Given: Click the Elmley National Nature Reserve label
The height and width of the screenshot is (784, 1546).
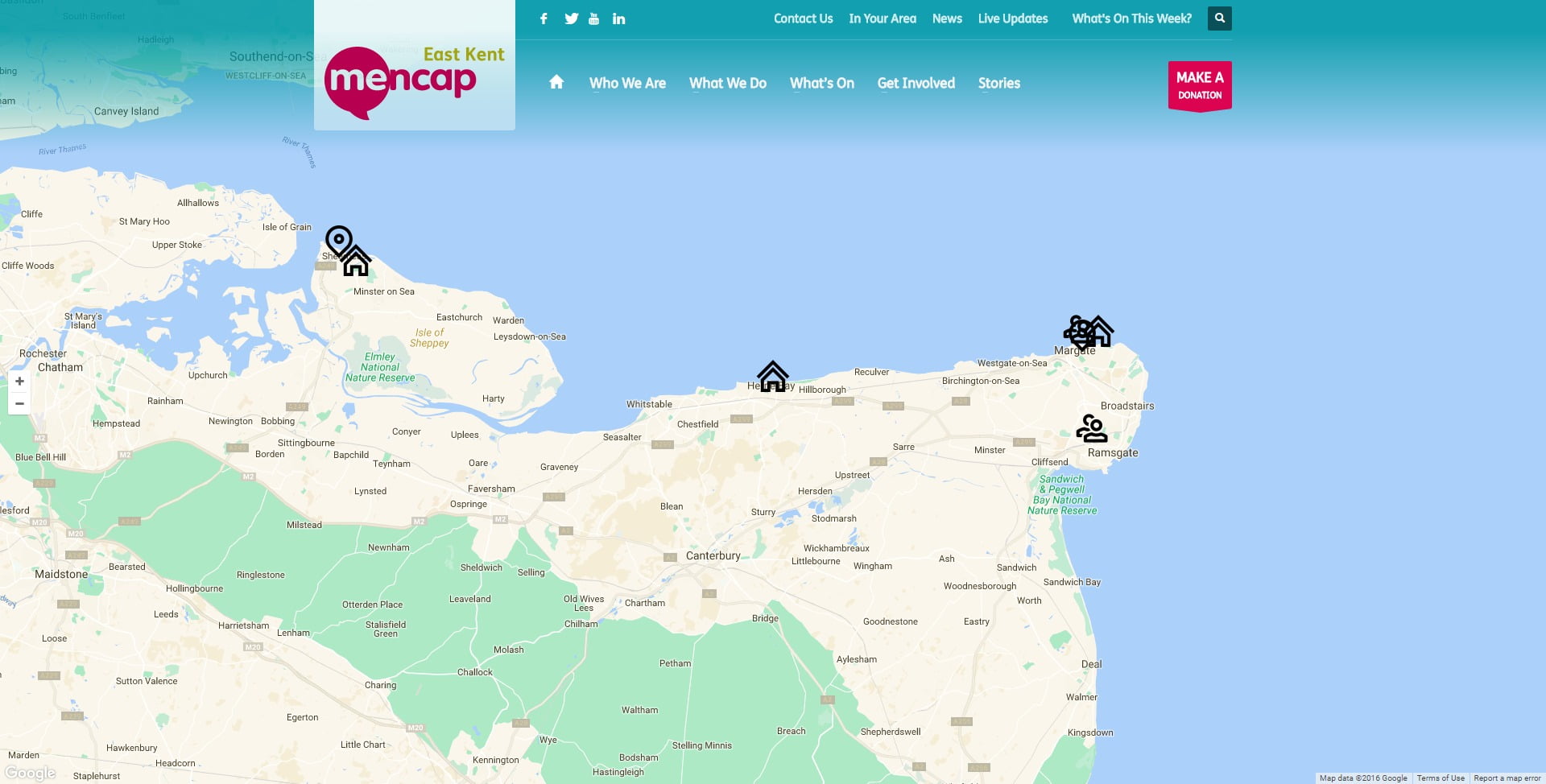Looking at the screenshot, I should click(380, 367).
